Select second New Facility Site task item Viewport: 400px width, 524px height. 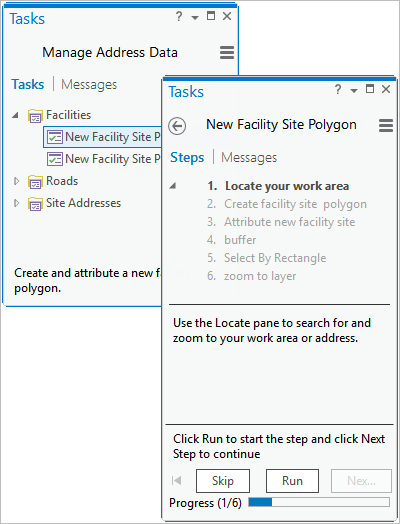pos(104,159)
